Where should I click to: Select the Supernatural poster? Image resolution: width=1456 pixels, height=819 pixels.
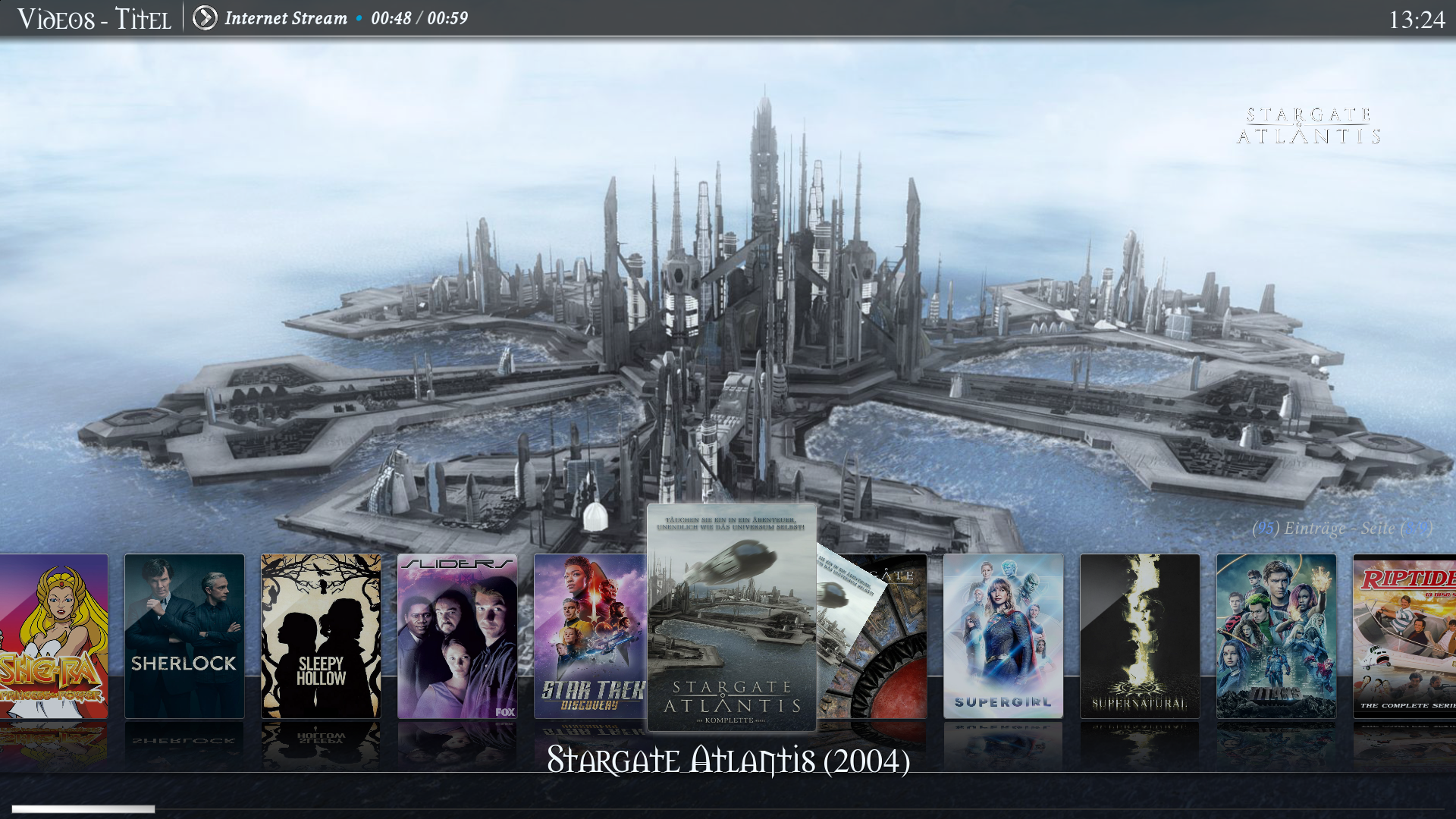pyautogui.click(x=1140, y=636)
